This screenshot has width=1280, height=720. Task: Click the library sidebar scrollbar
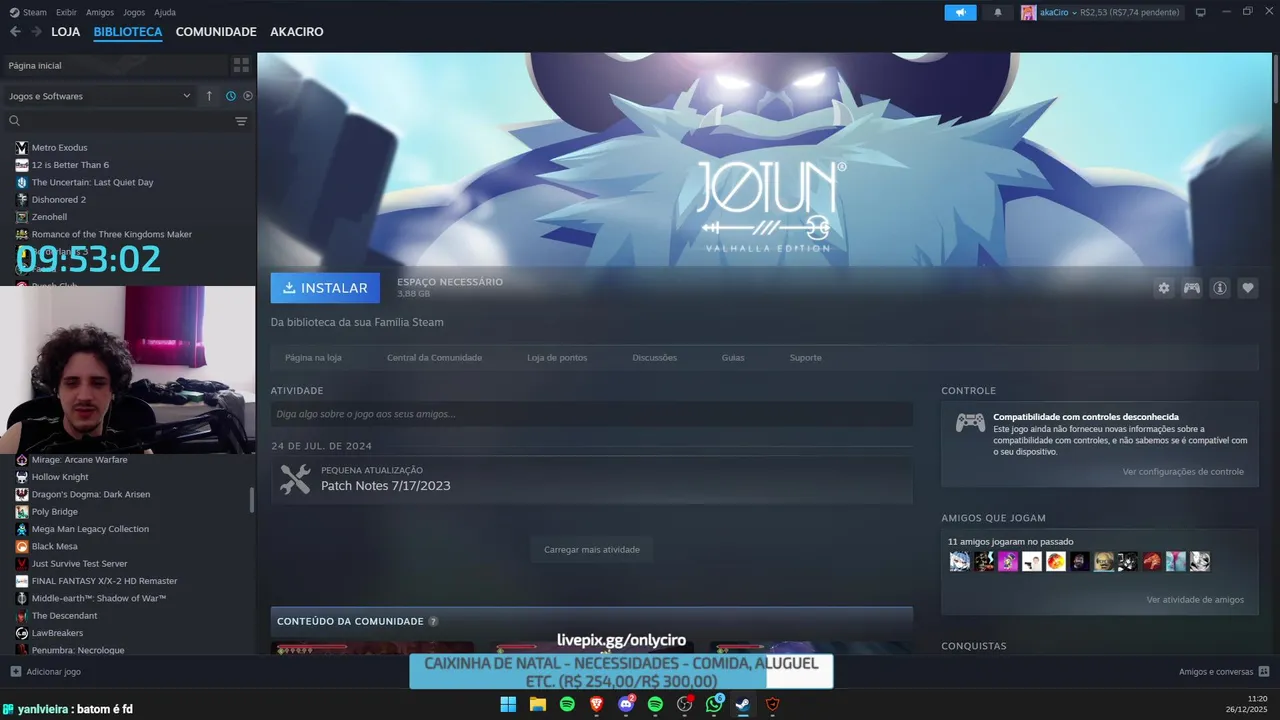(252, 500)
